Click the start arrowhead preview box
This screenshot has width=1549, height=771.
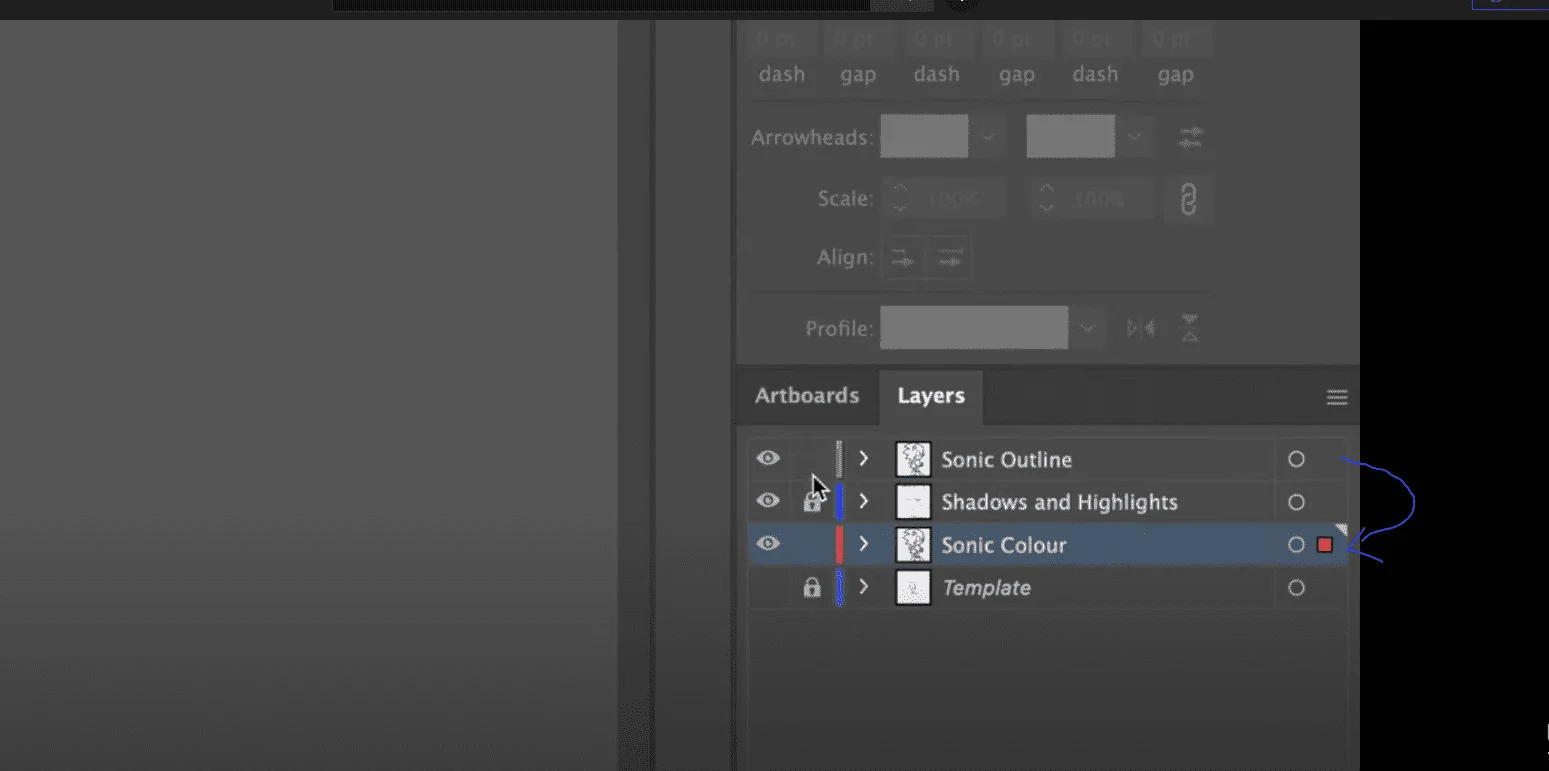(924, 137)
